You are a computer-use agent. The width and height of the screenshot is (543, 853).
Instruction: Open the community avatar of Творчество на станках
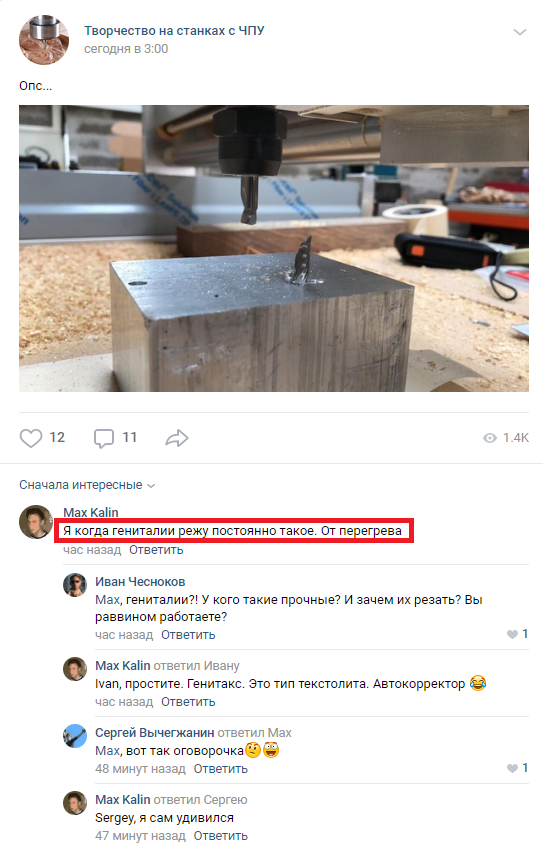(x=44, y=40)
